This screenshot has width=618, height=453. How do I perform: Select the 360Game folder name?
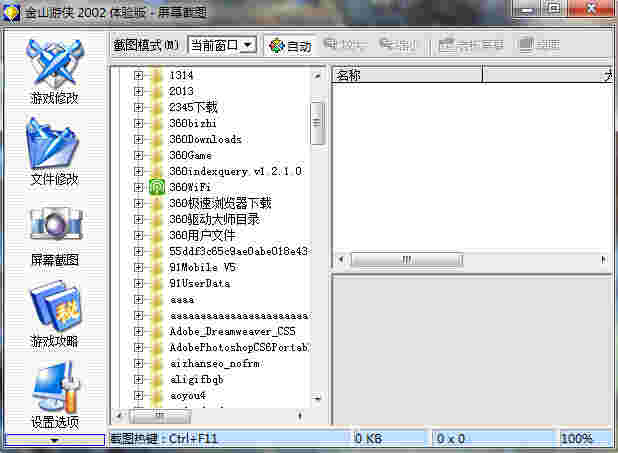[190, 155]
